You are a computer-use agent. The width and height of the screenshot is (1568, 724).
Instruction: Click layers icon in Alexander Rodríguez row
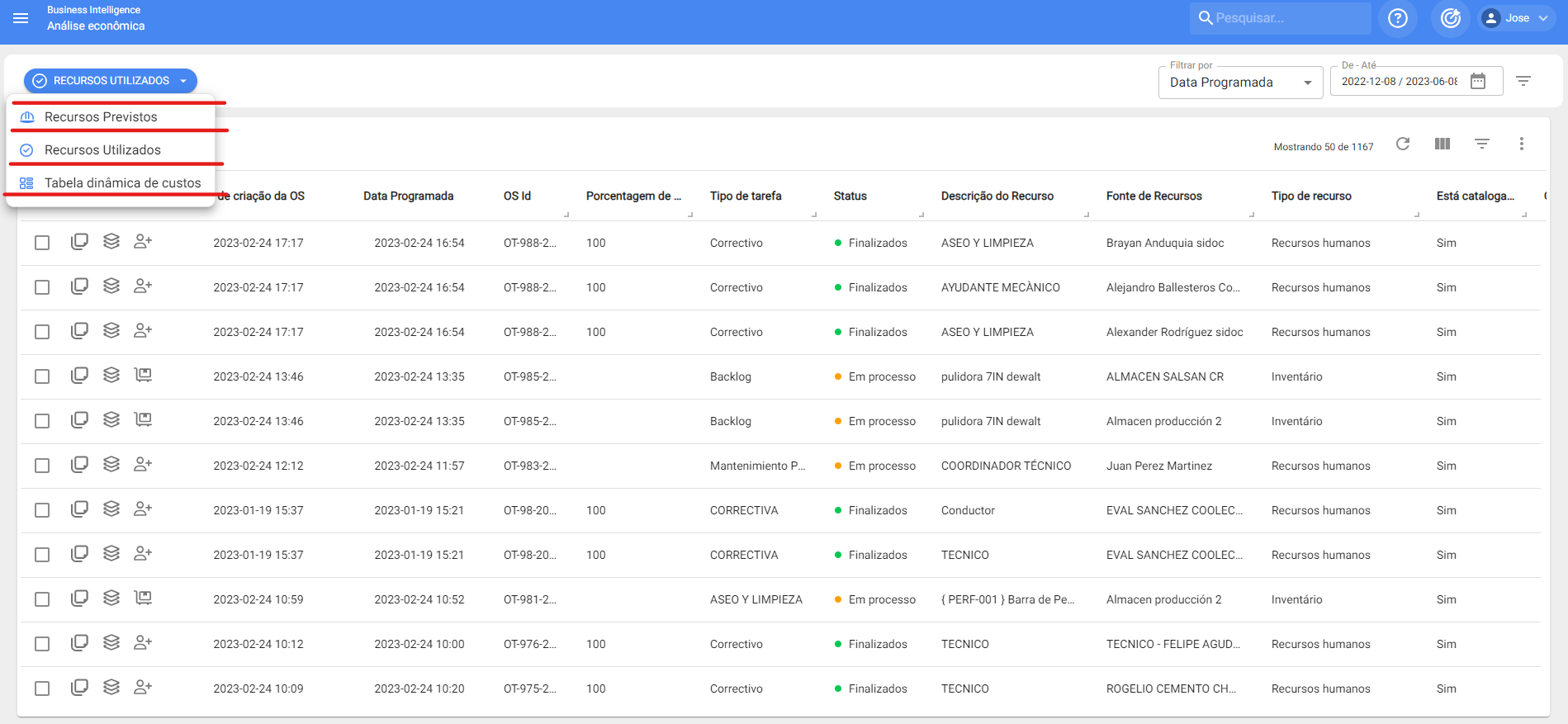[x=111, y=330]
